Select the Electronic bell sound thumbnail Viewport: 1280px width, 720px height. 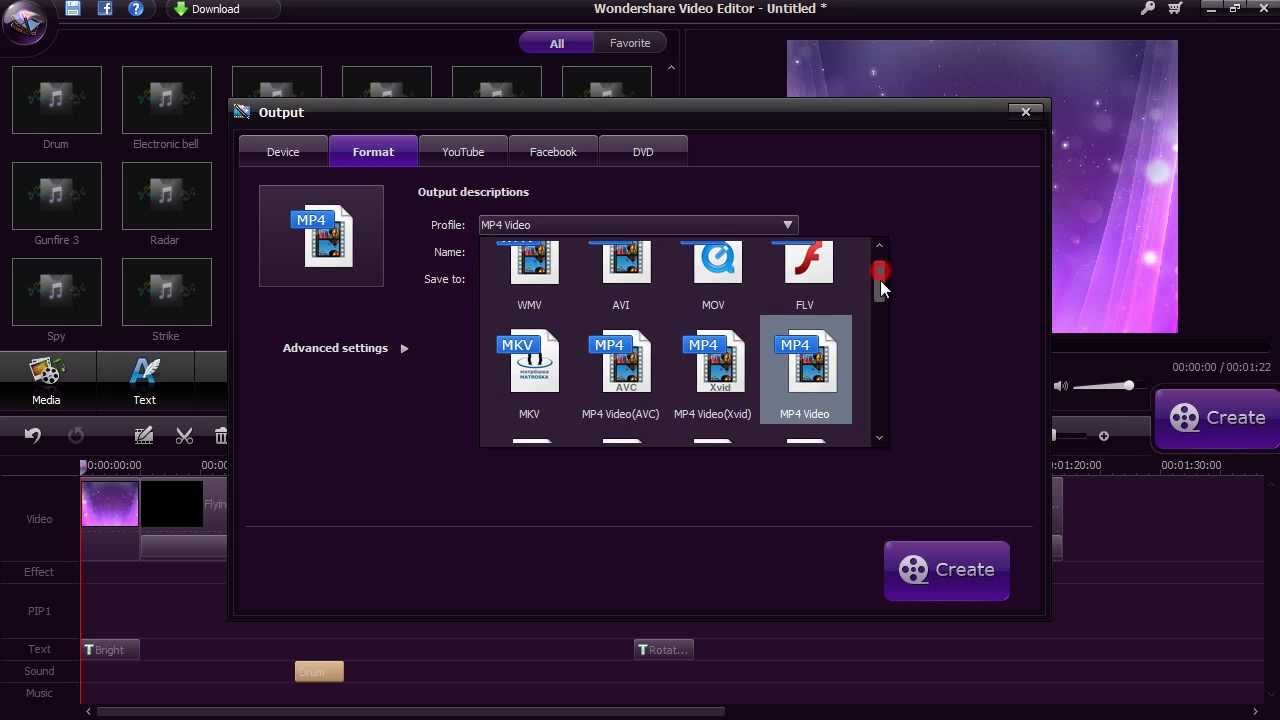pyautogui.click(x=167, y=100)
